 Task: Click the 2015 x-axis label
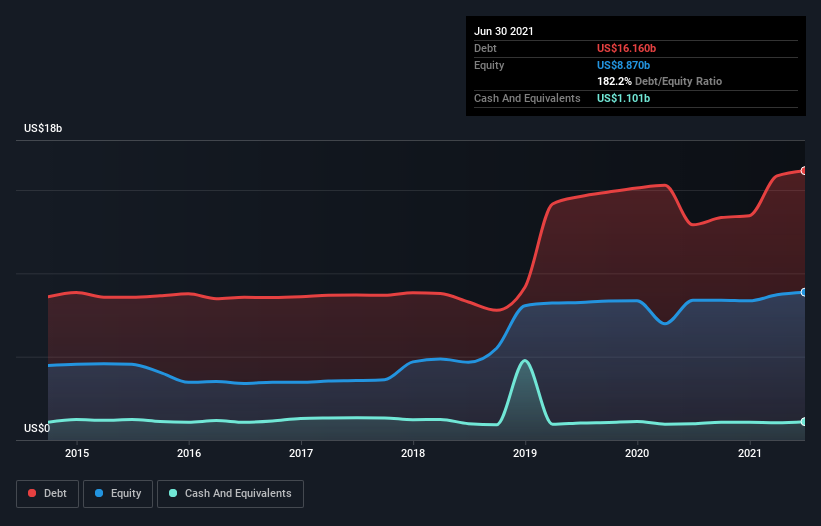click(77, 453)
